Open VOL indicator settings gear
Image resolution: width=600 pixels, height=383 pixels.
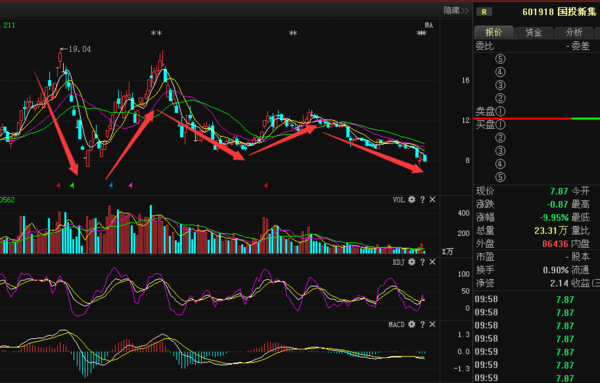click(411, 199)
